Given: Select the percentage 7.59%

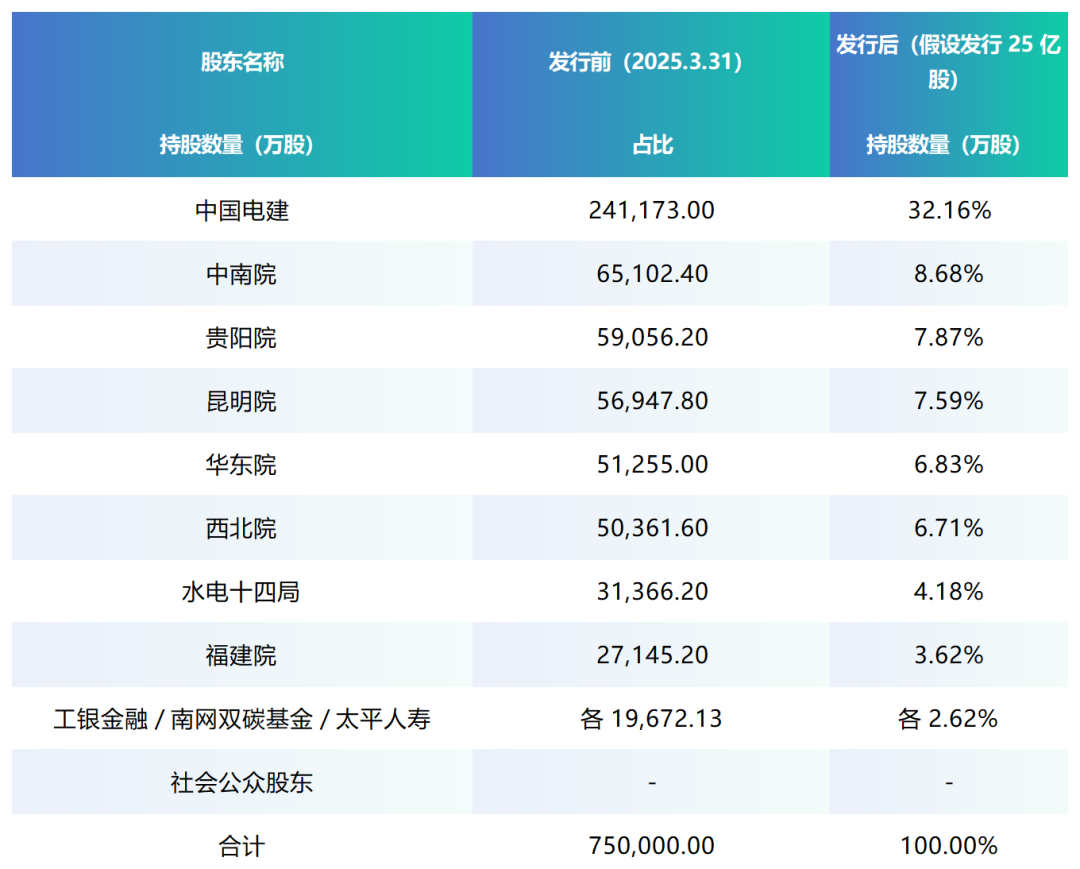Looking at the screenshot, I should click(949, 401).
